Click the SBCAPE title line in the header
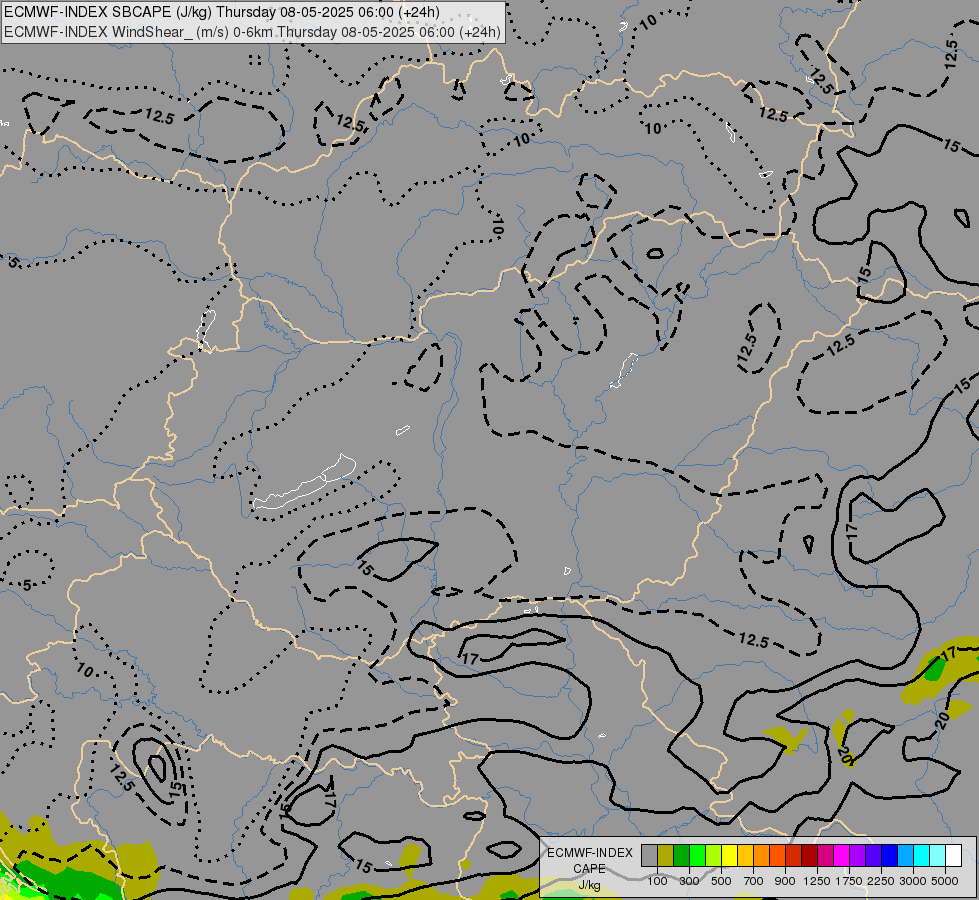The width and height of the screenshot is (979, 900). (222, 12)
